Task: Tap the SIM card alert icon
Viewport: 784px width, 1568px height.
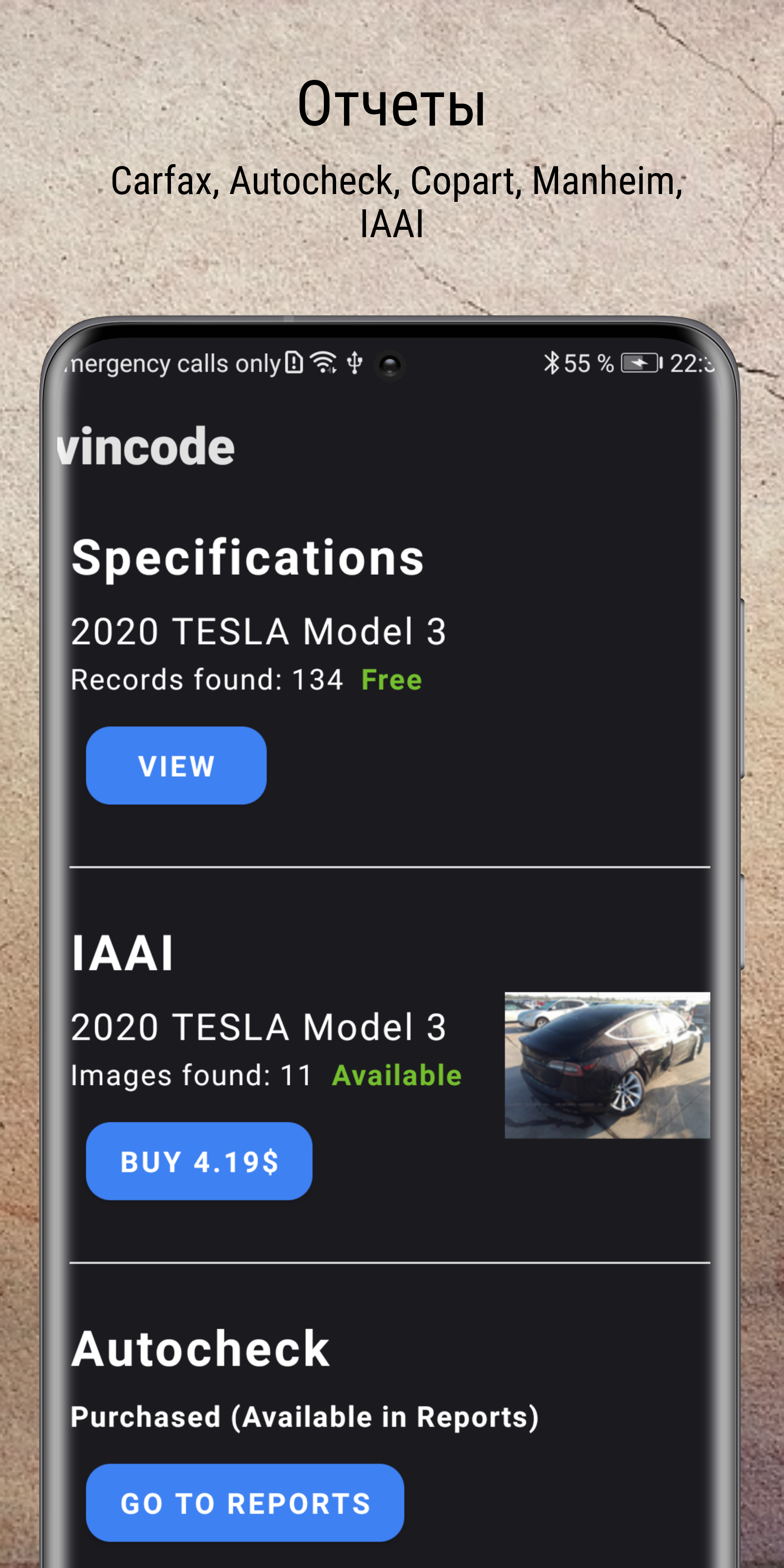Action: [x=294, y=363]
